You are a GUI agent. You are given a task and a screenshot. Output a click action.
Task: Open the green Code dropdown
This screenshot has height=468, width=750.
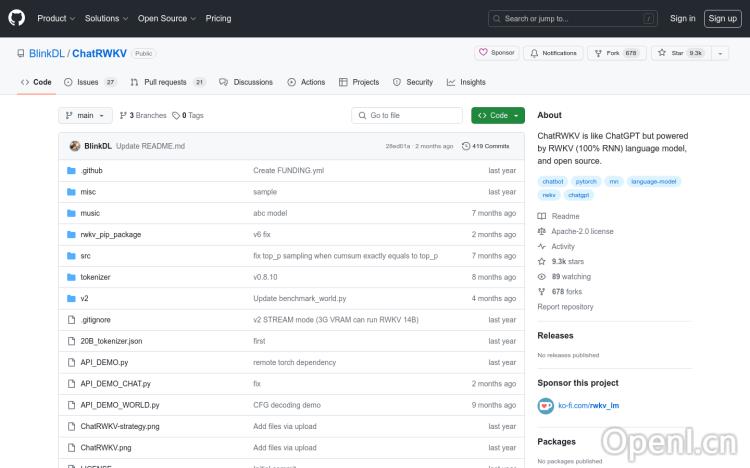[497, 115]
